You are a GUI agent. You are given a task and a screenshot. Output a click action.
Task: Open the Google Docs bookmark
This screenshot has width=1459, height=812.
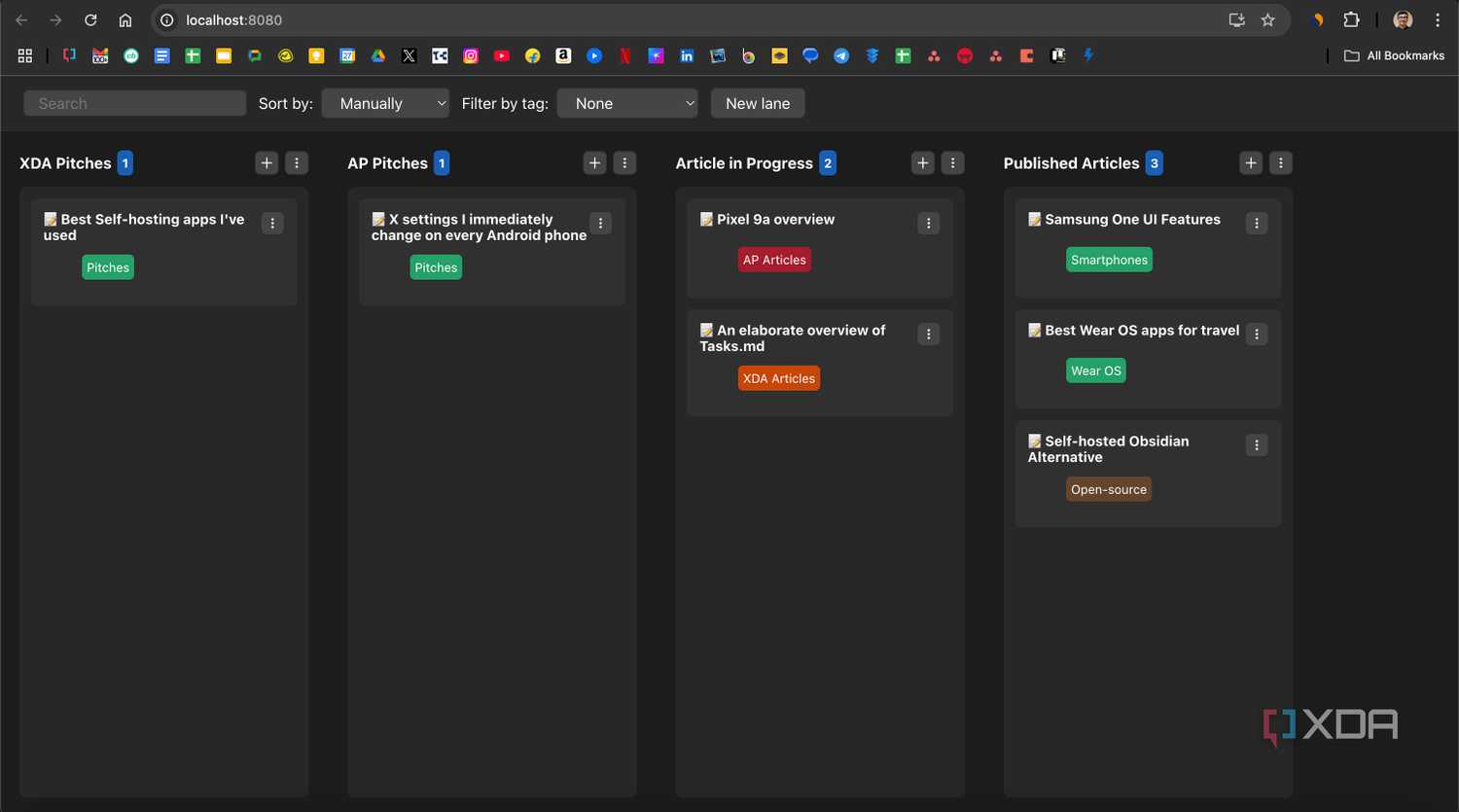pyautogui.click(x=161, y=56)
